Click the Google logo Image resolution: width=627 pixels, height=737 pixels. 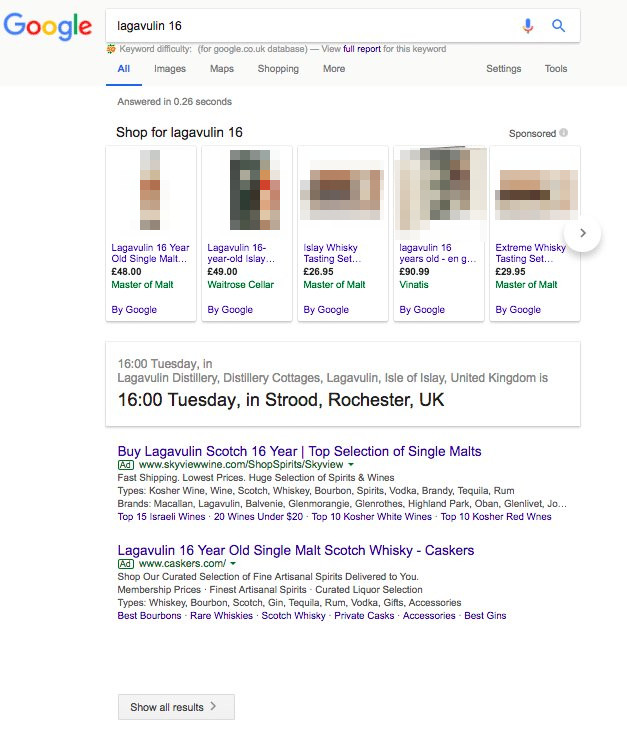47,26
